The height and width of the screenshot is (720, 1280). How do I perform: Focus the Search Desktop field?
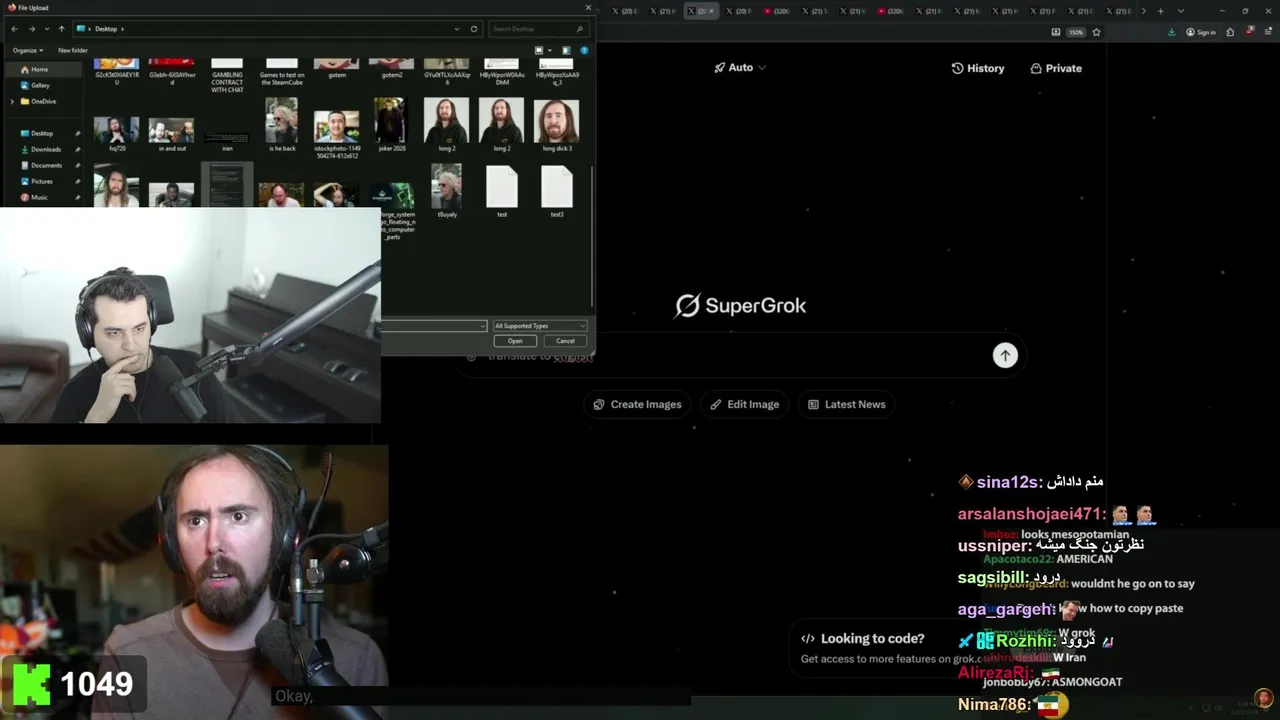pos(538,29)
